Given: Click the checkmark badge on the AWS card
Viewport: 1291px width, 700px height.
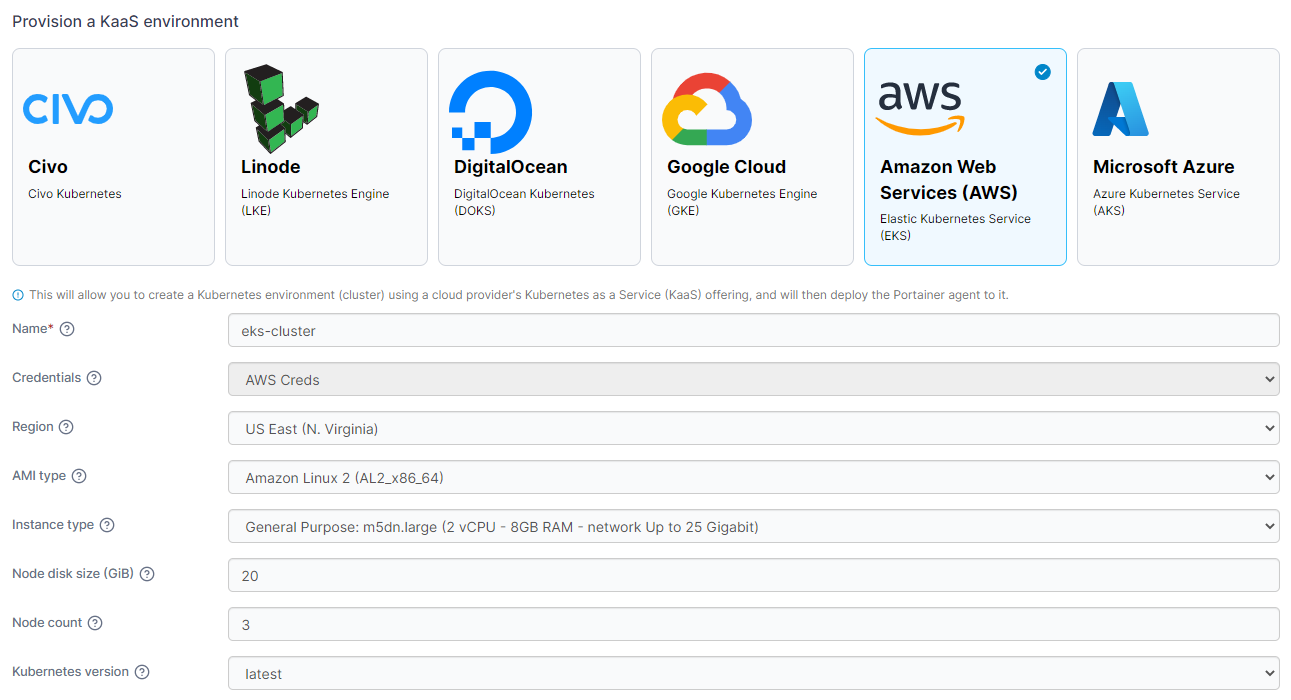Looking at the screenshot, I should pos(1043,71).
